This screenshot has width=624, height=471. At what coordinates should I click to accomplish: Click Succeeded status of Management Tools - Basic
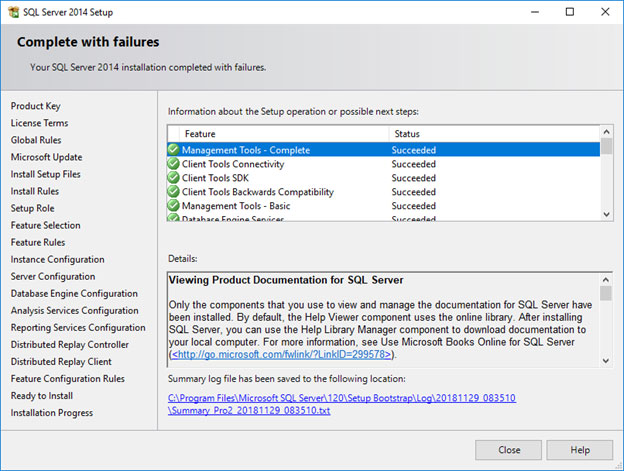pyautogui.click(x=413, y=206)
